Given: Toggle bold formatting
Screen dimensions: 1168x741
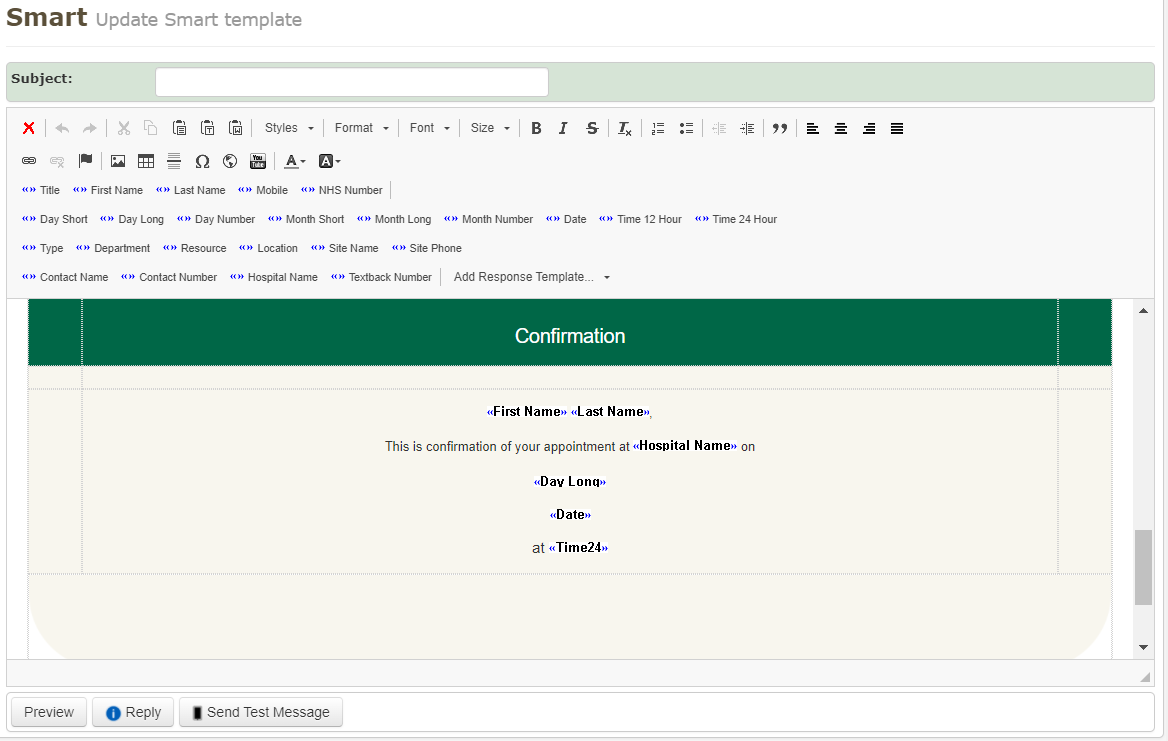Looking at the screenshot, I should (536, 128).
